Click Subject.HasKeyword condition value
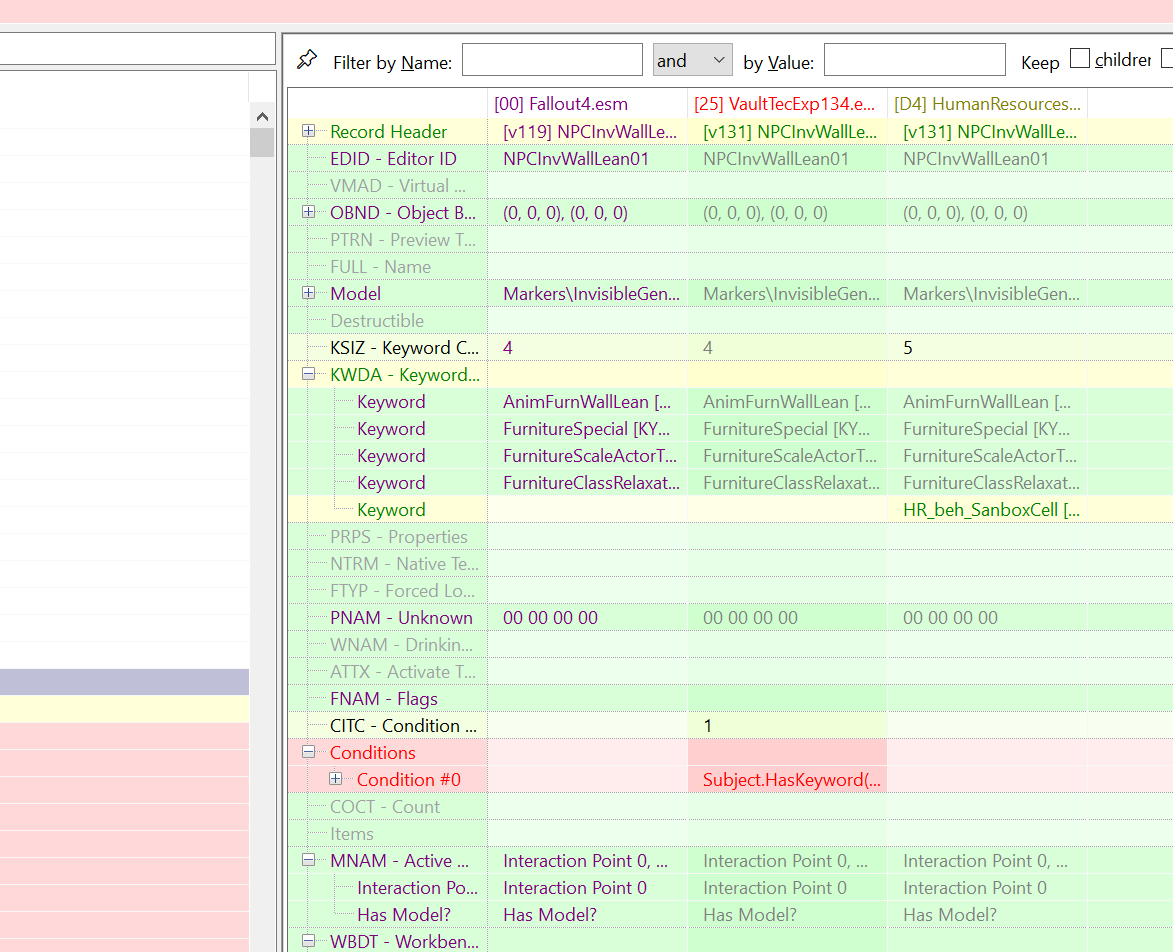 coord(791,780)
